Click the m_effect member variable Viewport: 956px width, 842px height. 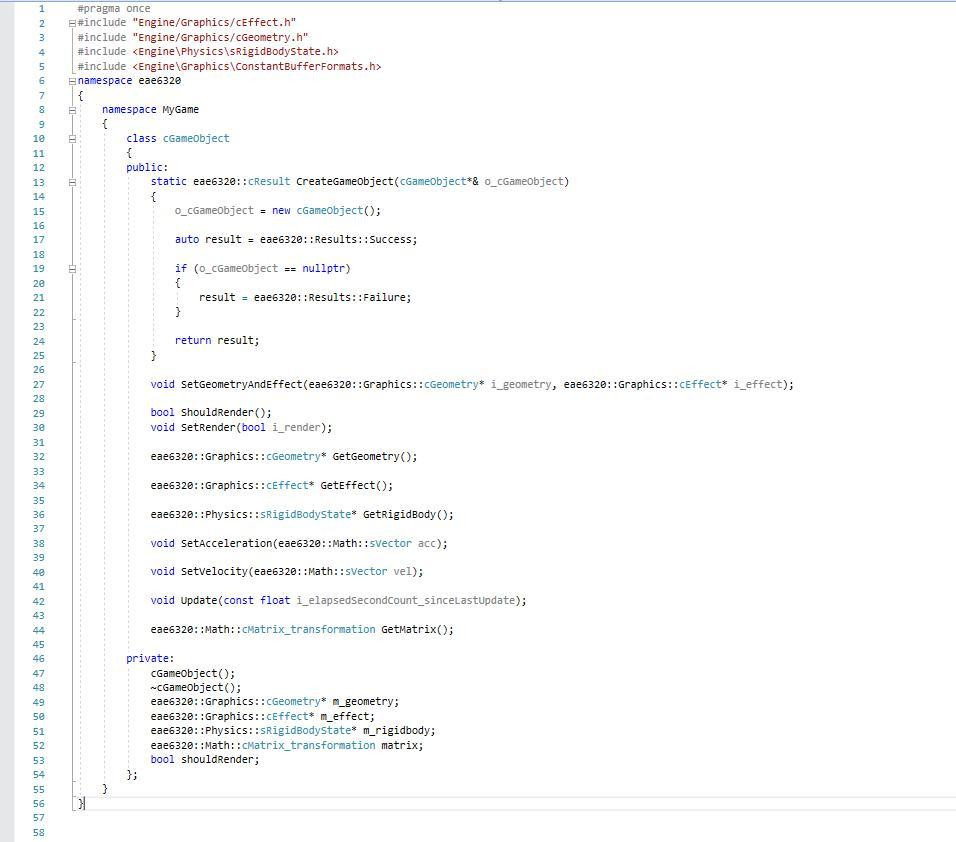(x=344, y=716)
